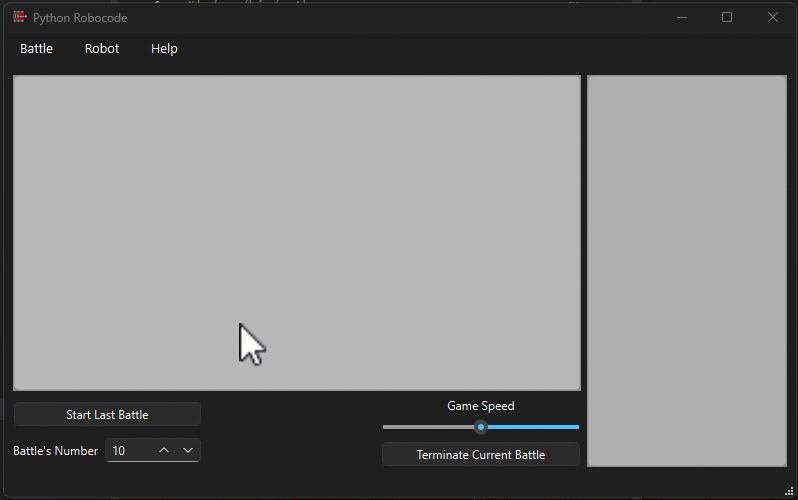The height and width of the screenshot is (500, 798).
Task: Click the Game Speed slider handle
Action: tap(480, 427)
